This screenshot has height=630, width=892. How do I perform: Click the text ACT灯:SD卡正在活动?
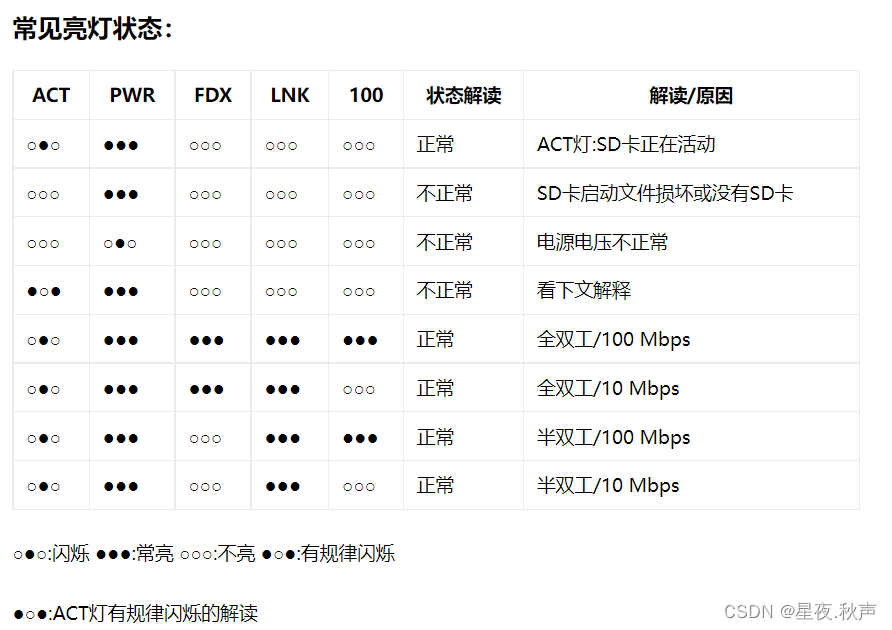(626, 145)
